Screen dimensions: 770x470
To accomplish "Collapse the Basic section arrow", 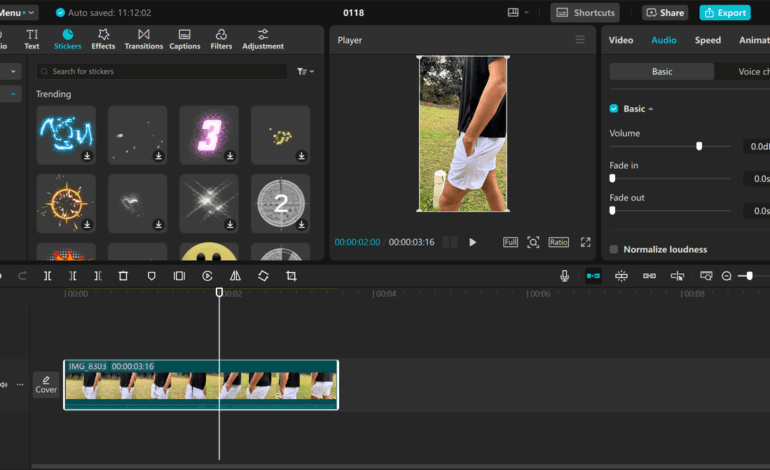I will pos(651,108).
